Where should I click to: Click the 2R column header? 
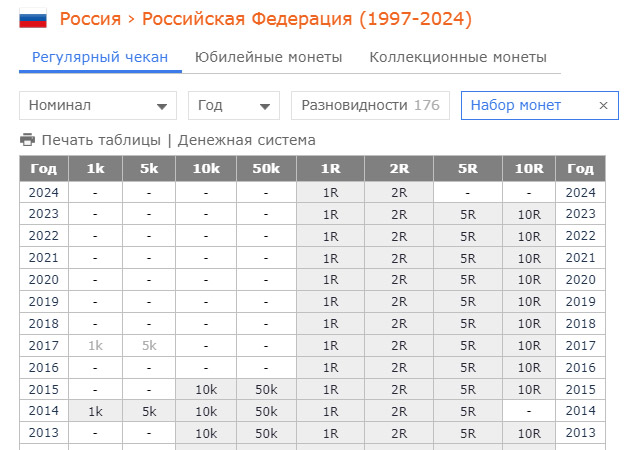(399, 168)
